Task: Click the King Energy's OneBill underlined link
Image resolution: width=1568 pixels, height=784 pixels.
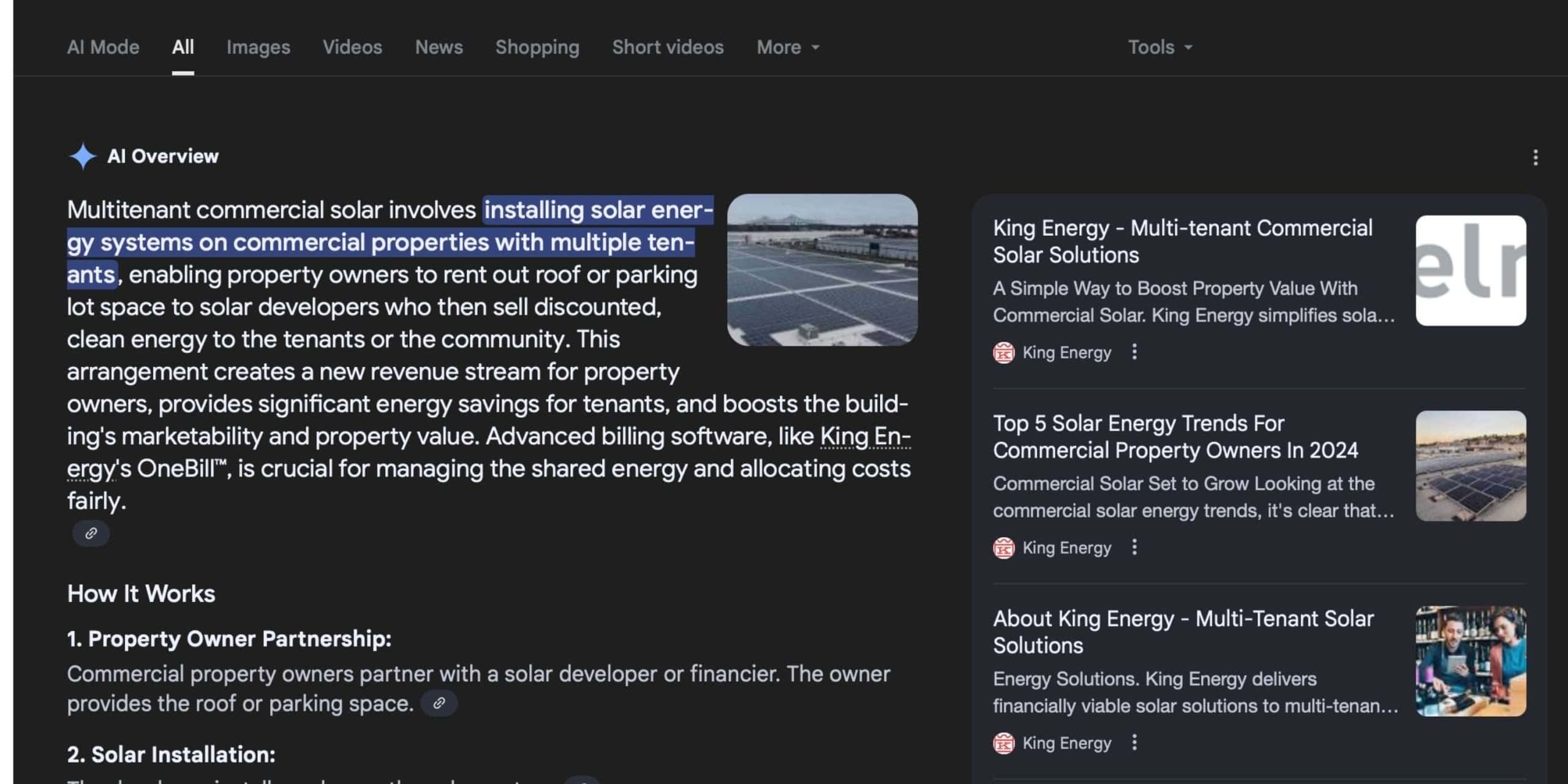Action: [865, 437]
